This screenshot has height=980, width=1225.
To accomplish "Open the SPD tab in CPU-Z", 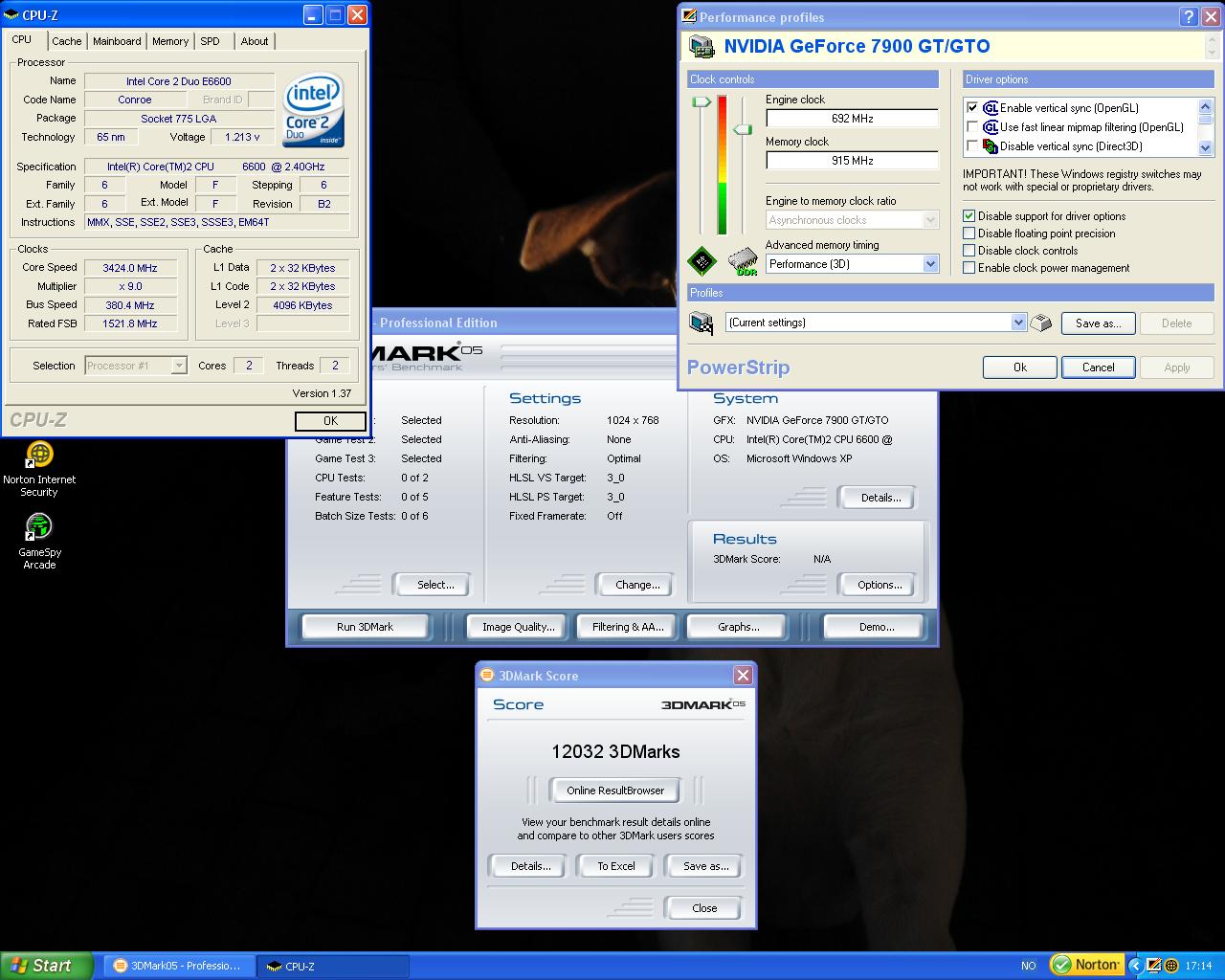I will [210, 41].
